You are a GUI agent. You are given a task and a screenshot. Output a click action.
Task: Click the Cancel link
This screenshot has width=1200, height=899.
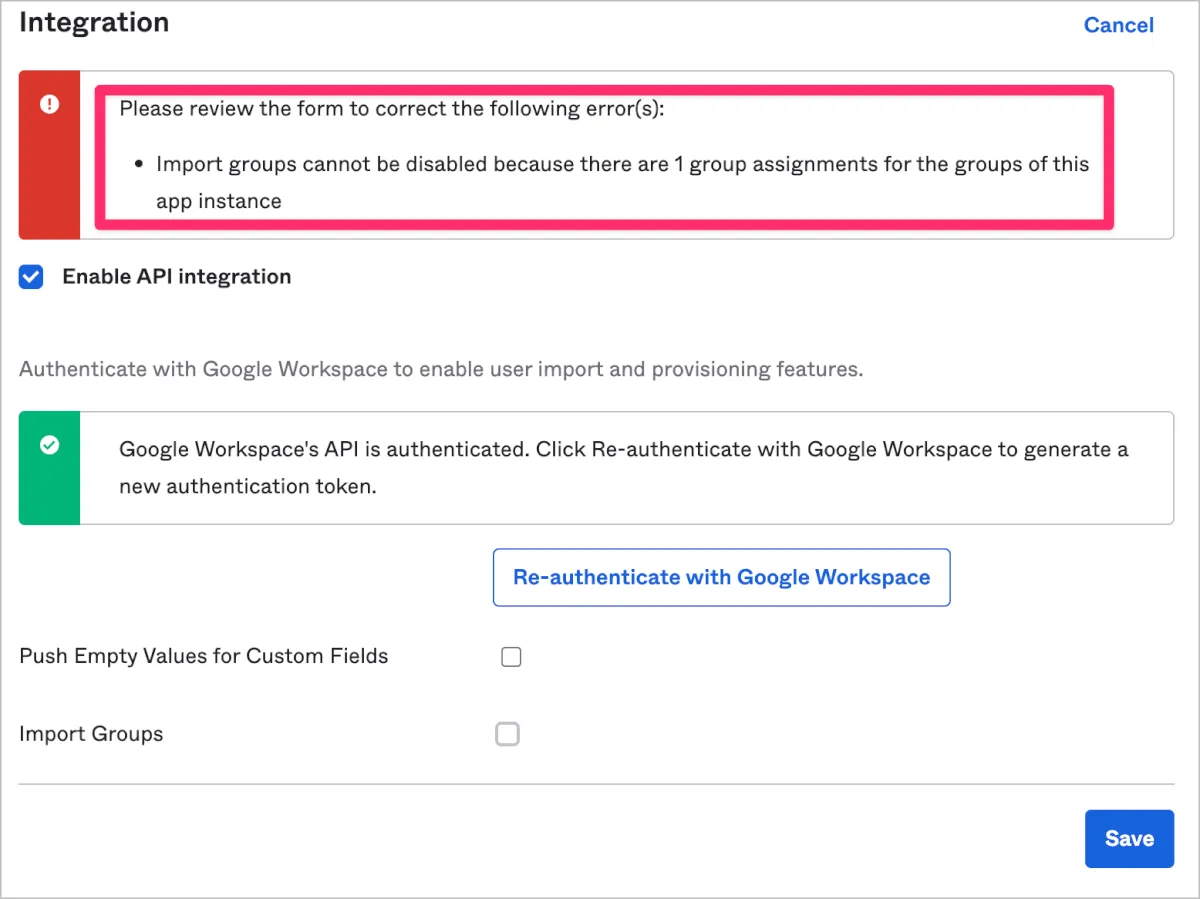[x=1118, y=25]
